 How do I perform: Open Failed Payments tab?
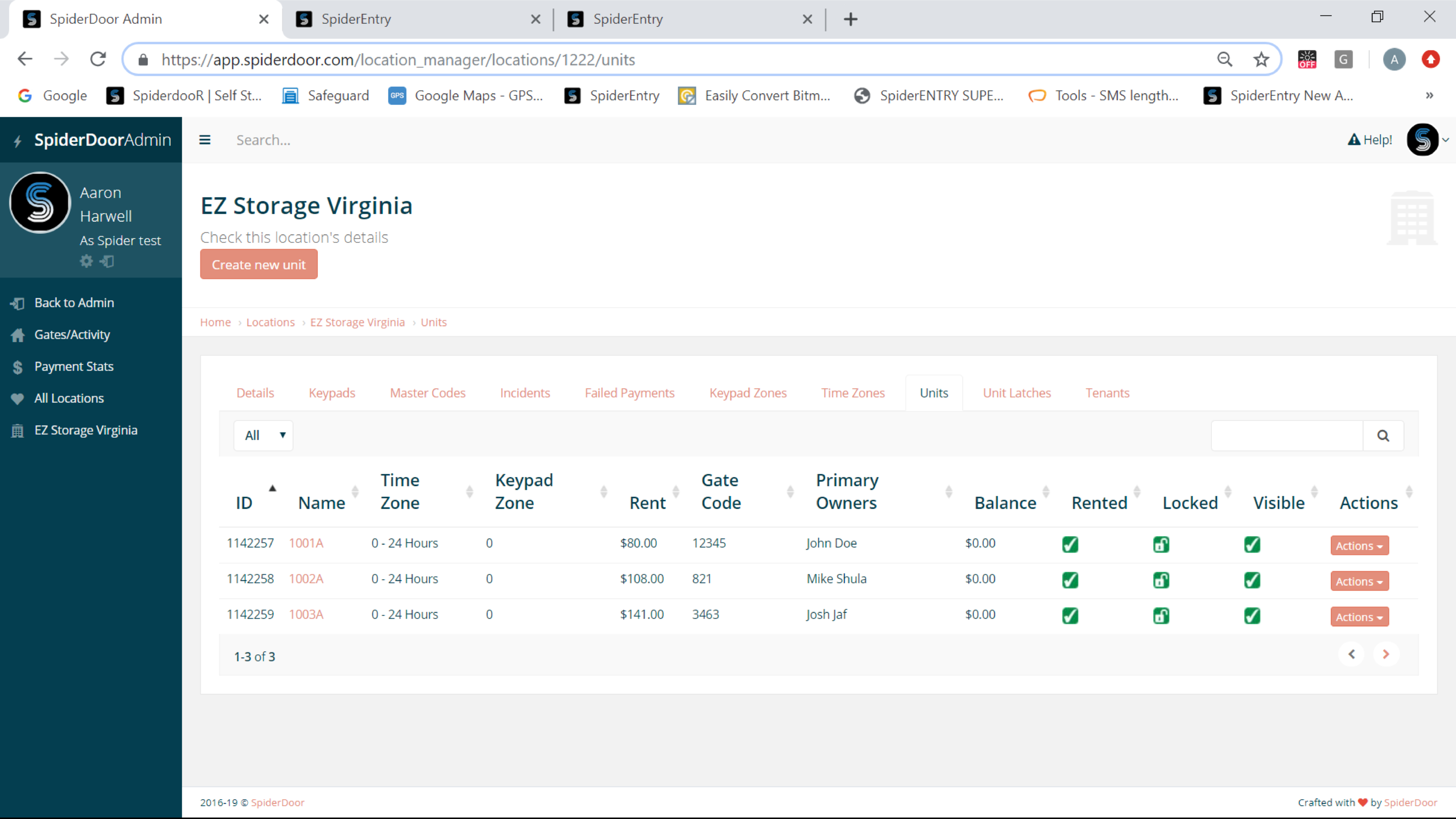629,393
